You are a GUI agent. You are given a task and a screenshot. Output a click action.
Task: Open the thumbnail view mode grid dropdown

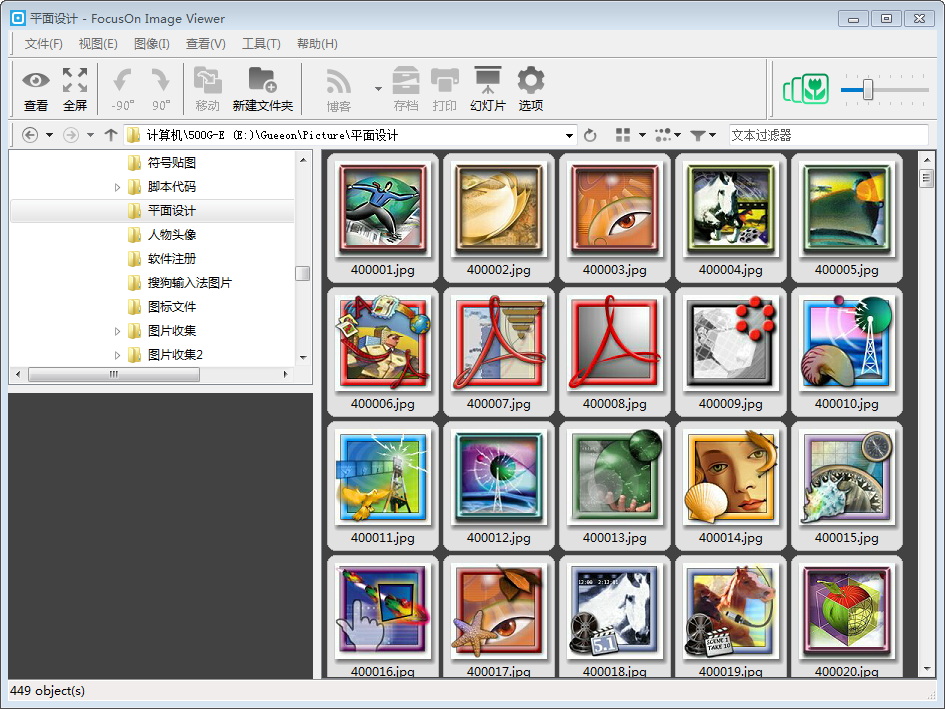(628, 135)
